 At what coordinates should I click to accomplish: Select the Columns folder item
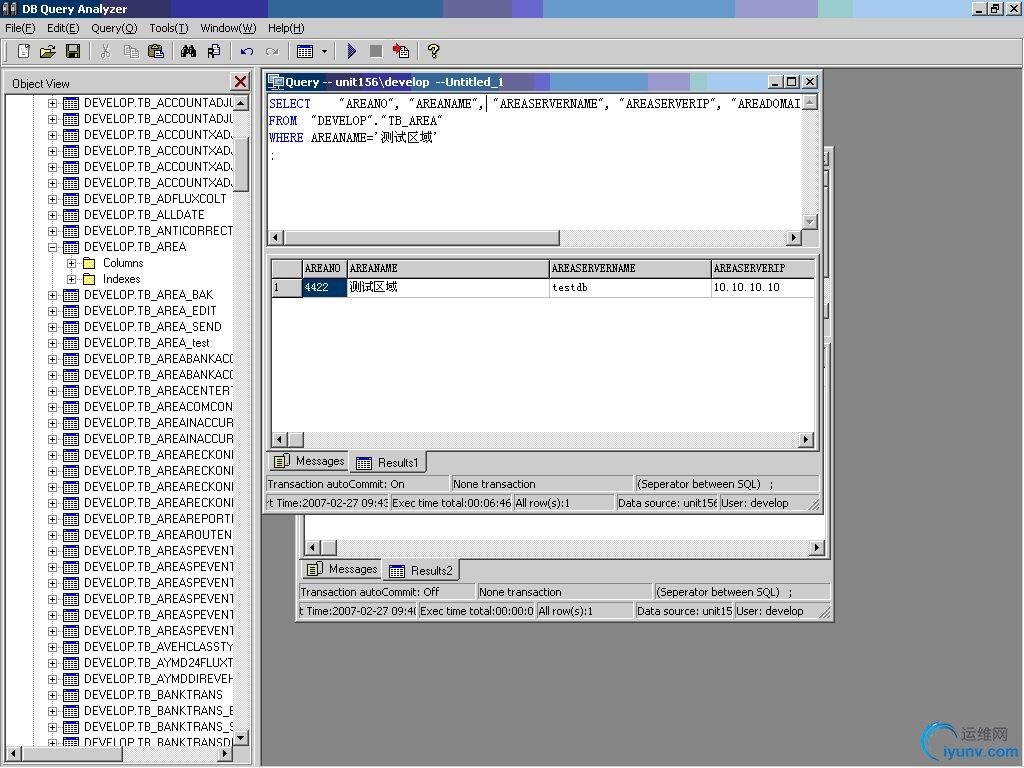[123, 263]
